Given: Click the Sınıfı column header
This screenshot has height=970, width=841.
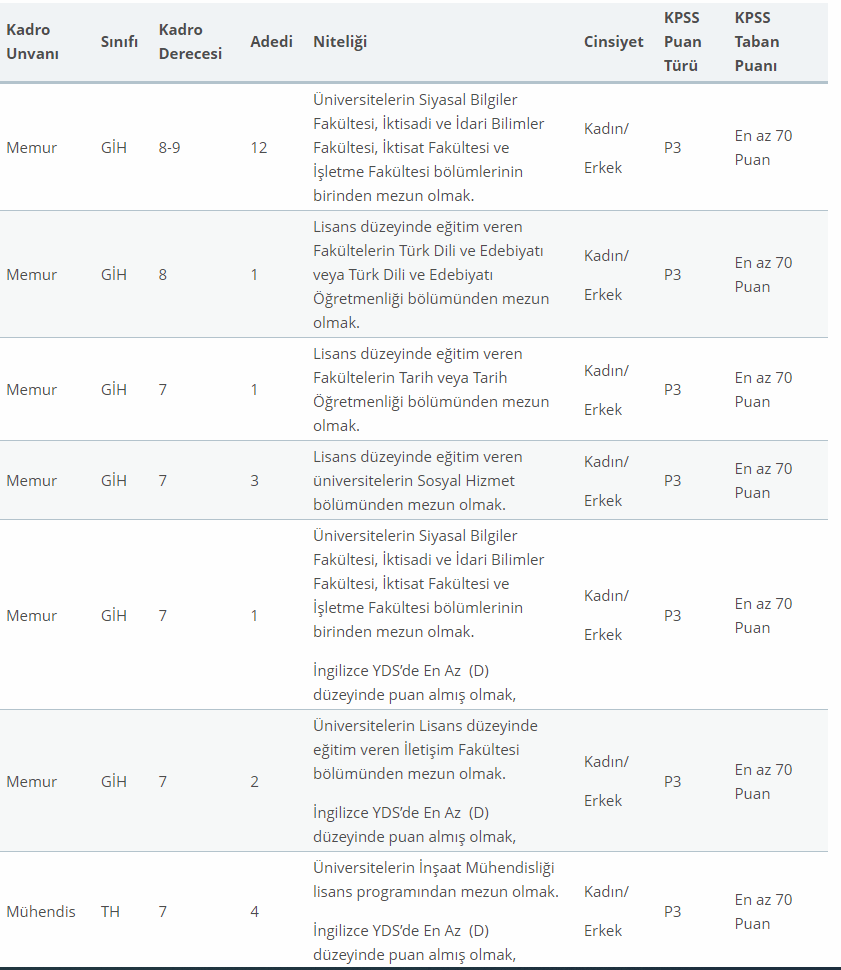Looking at the screenshot, I should pos(119,41).
